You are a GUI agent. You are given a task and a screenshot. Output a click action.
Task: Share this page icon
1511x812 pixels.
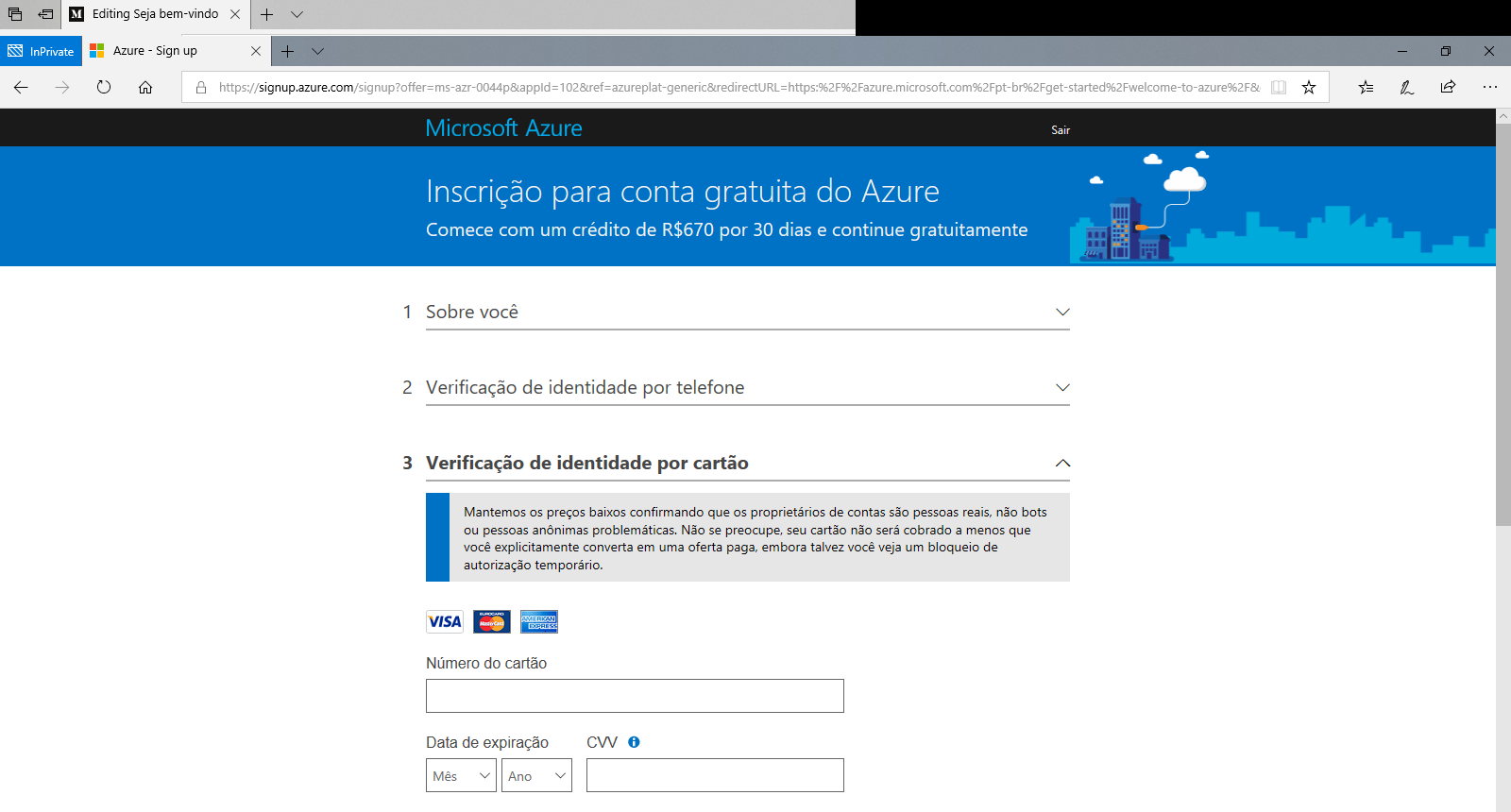[x=1448, y=87]
